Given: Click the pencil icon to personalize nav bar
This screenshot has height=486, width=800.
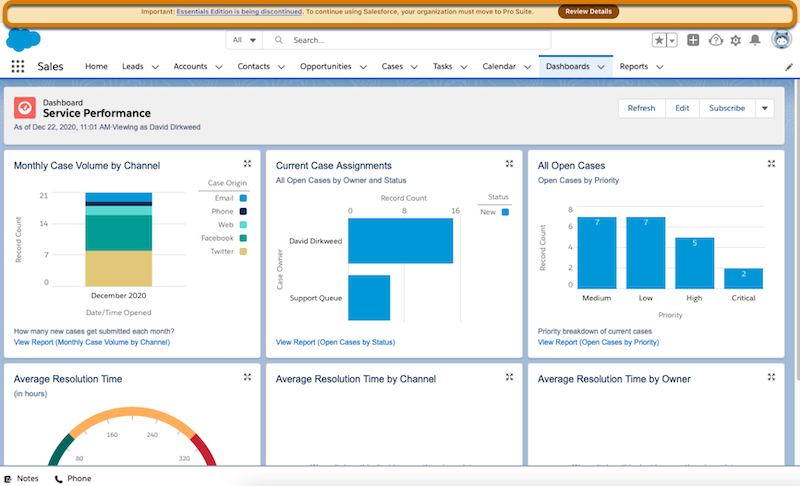Looking at the screenshot, I should pos(789,67).
